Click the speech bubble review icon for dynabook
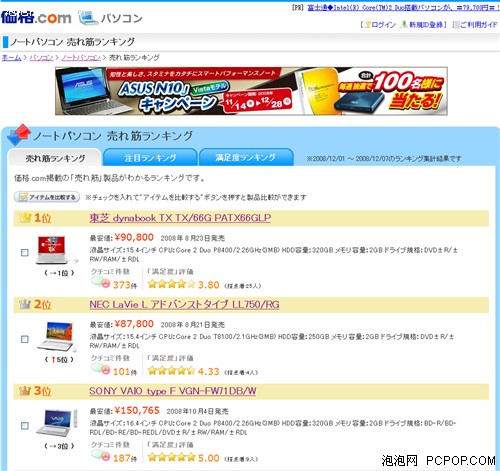 (100, 283)
